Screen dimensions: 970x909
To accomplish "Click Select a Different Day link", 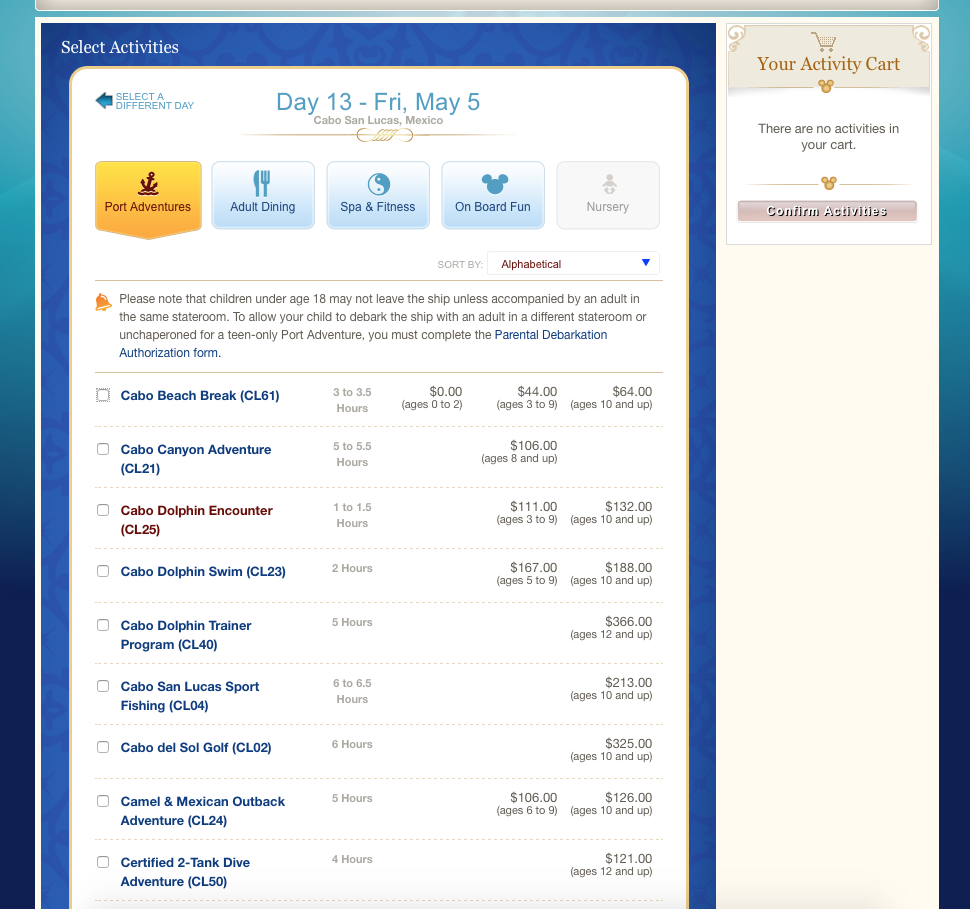I will coord(155,101).
